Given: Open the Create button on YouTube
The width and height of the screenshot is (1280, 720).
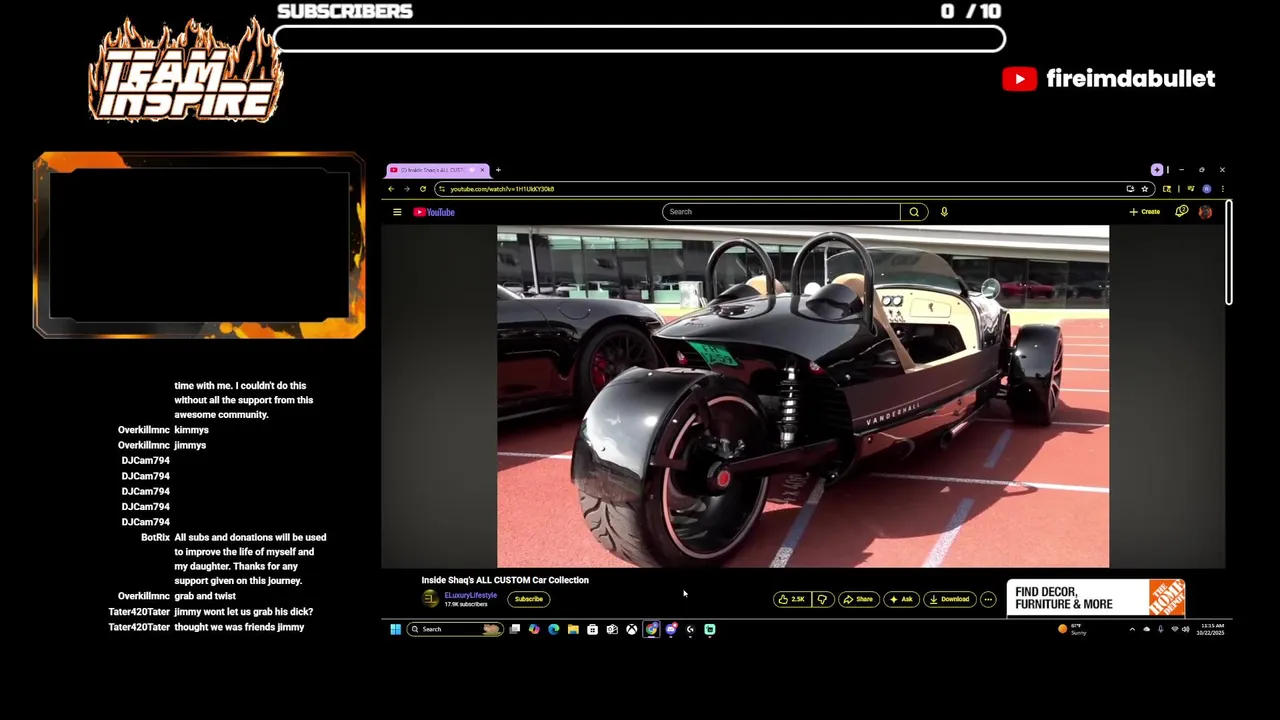Looking at the screenshot, I should click(x=1145, y=212).
